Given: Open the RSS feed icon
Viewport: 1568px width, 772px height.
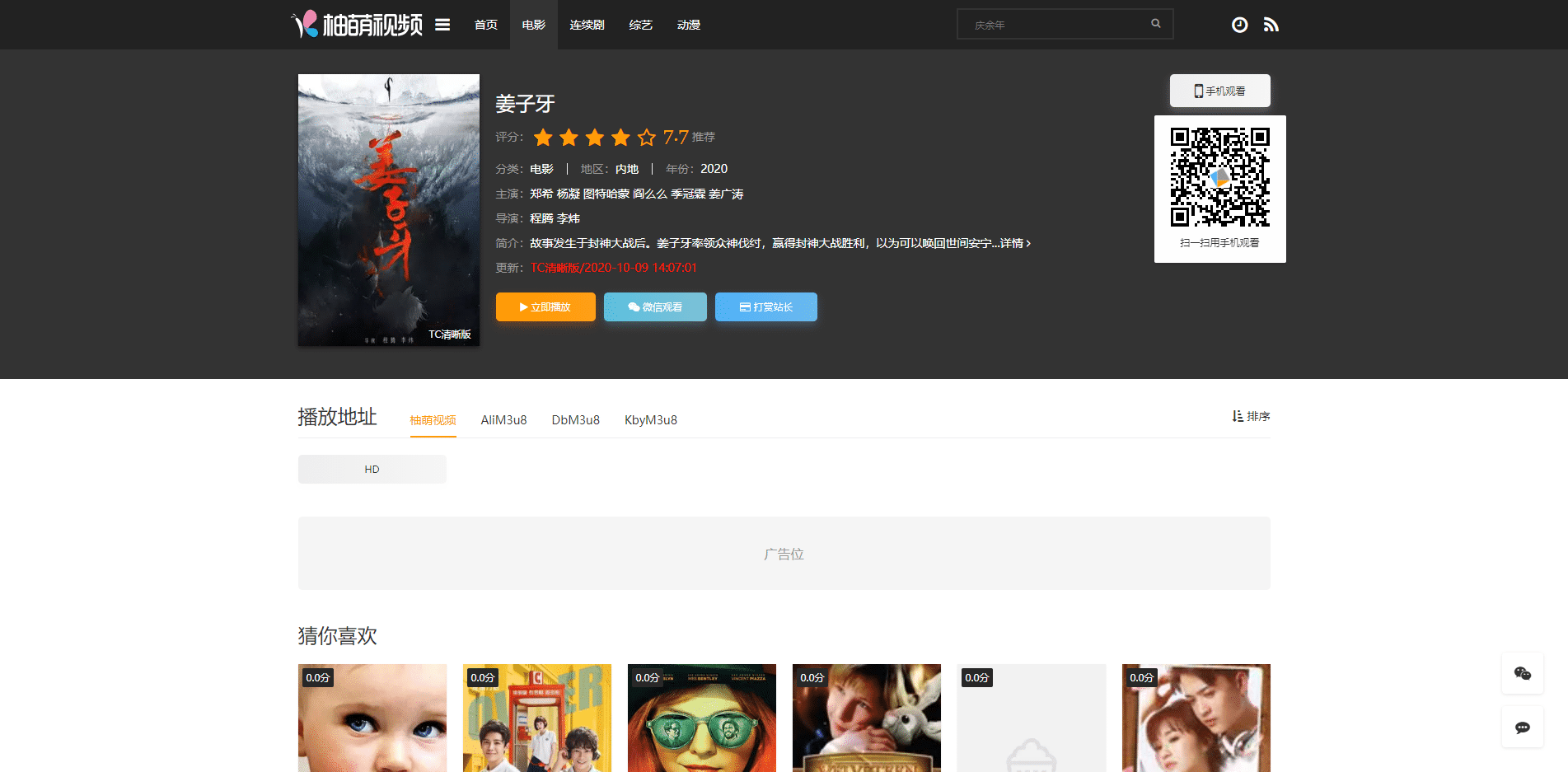Looking at the screenshot, I should coord(1271,25).
